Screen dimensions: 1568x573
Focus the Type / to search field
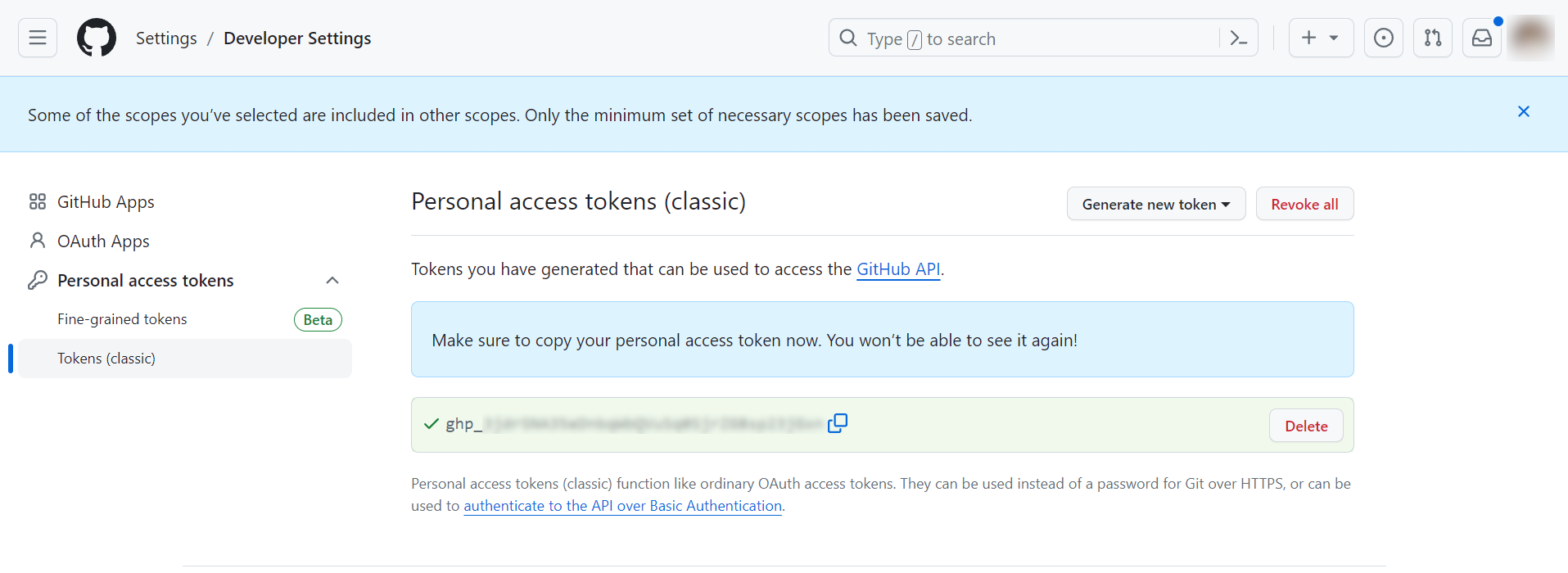pyautogui.click(x=1023, y=38)
